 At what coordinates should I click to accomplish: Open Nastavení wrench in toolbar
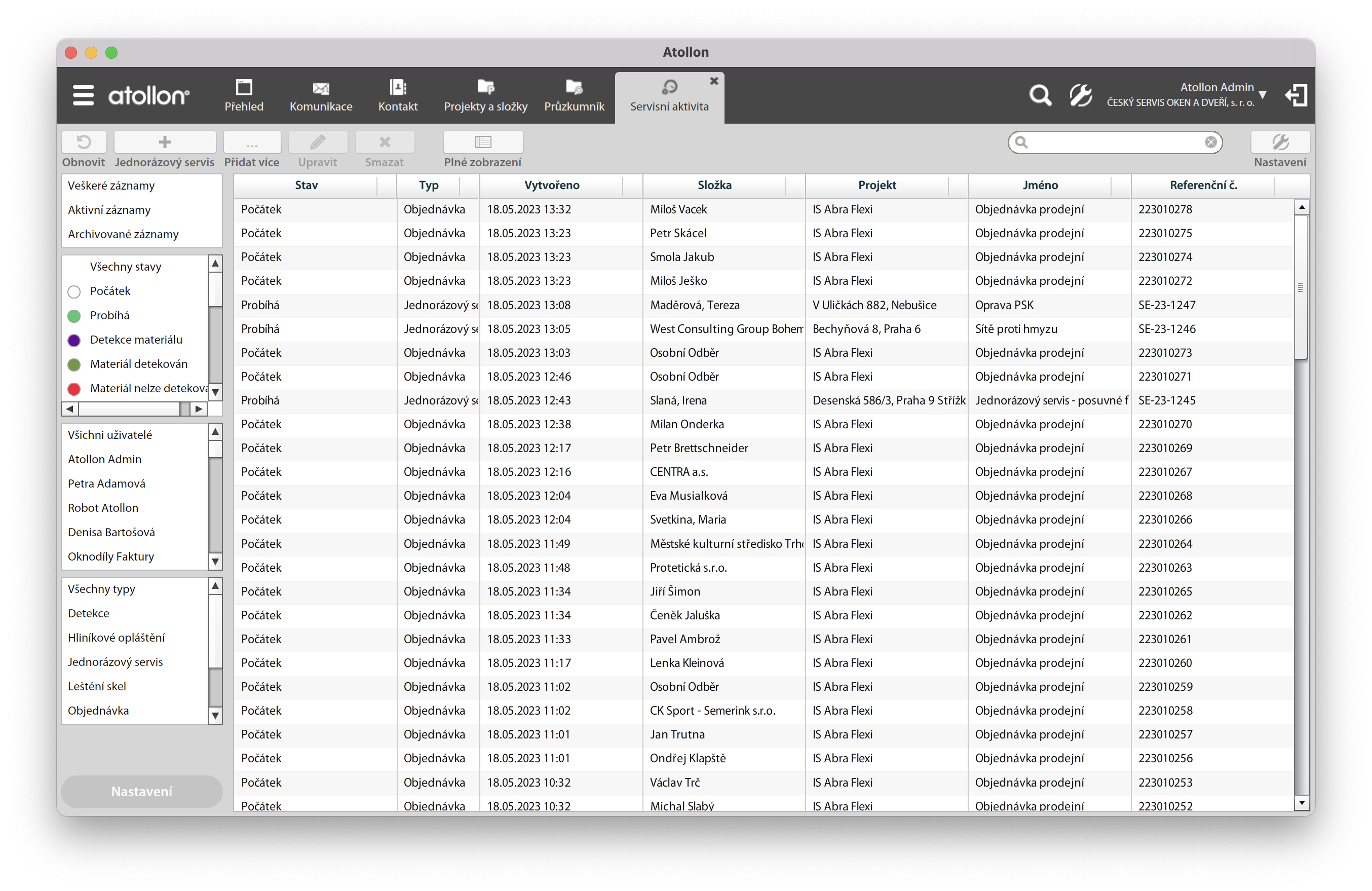[x=1280, y=142]
